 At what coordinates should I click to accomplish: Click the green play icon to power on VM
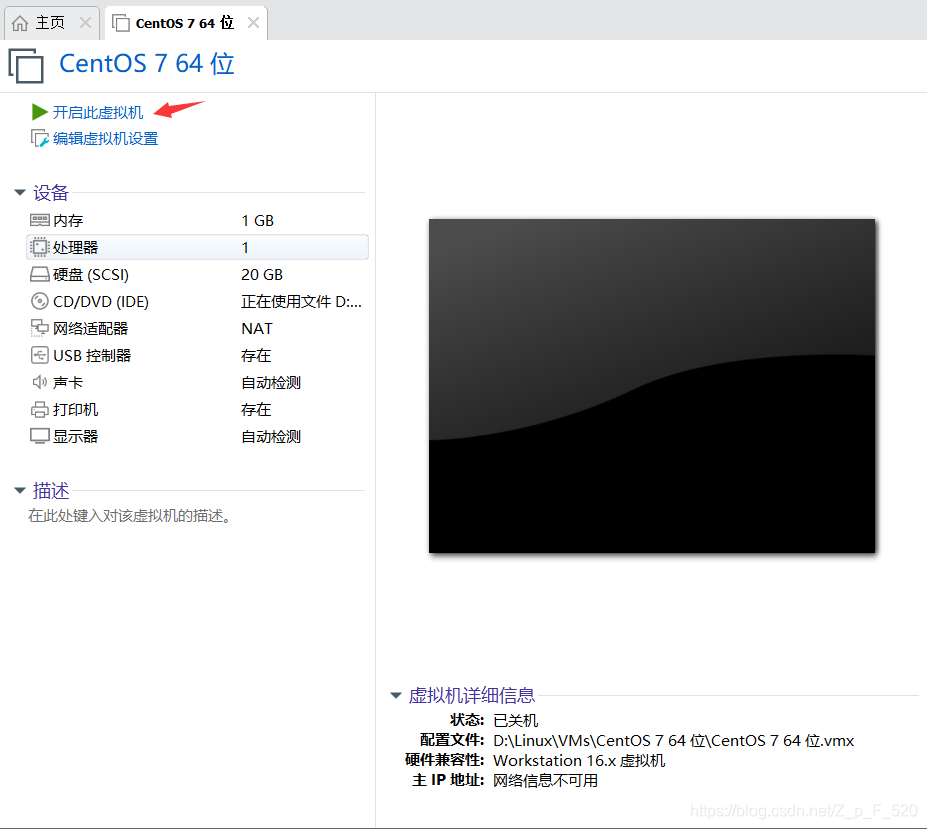point(39,112)
